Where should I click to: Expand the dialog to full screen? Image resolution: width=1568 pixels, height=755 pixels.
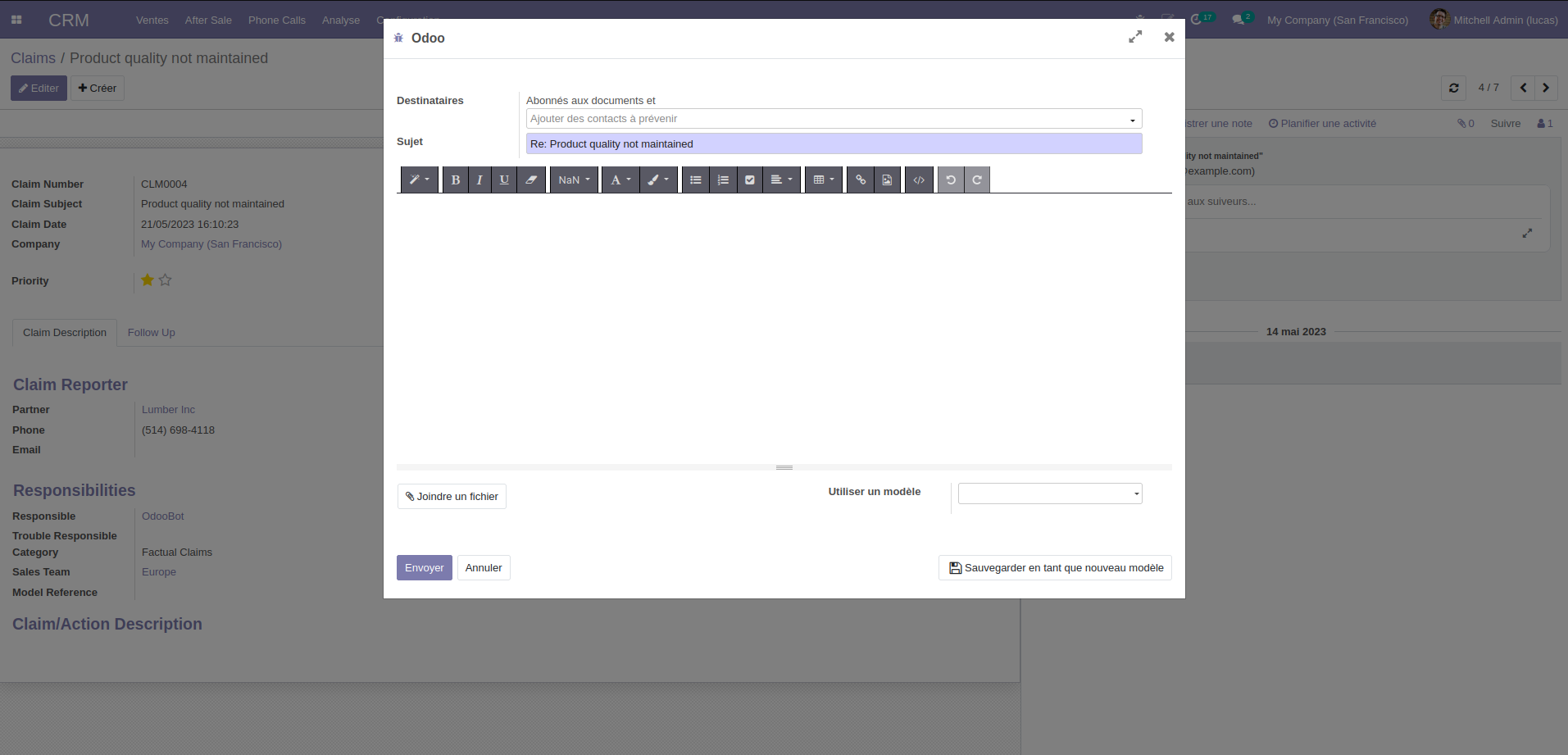tap(1135, 37)
